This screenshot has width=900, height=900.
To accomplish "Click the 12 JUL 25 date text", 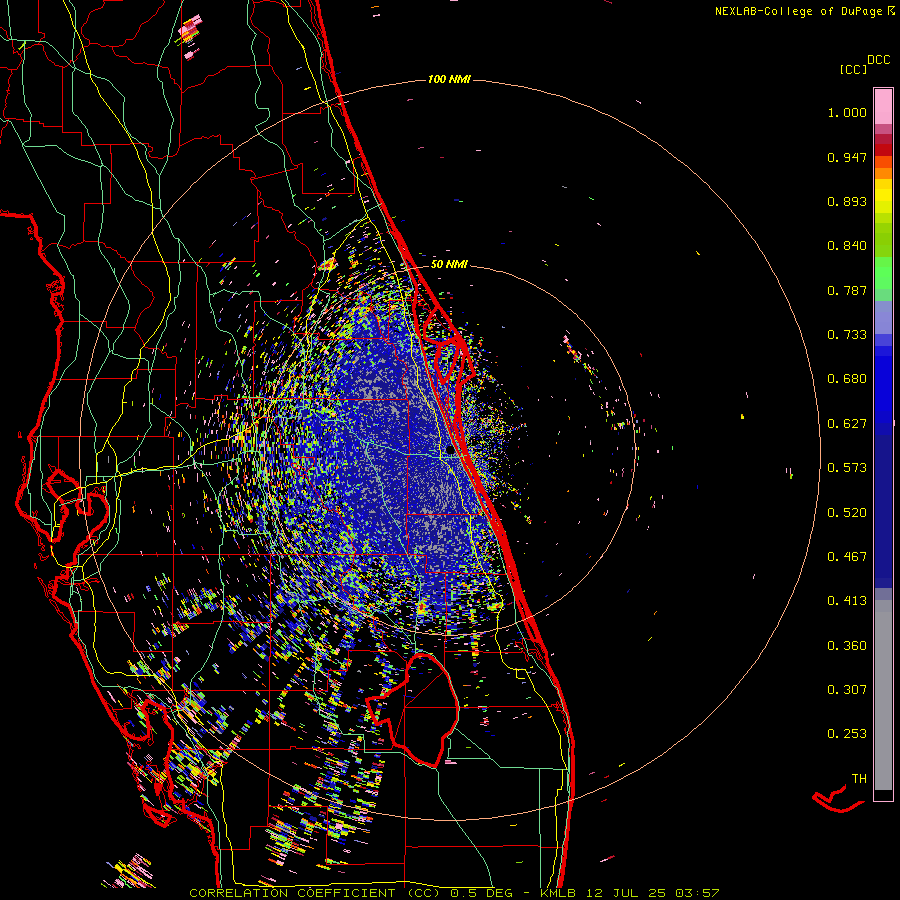I will (626, 893).
